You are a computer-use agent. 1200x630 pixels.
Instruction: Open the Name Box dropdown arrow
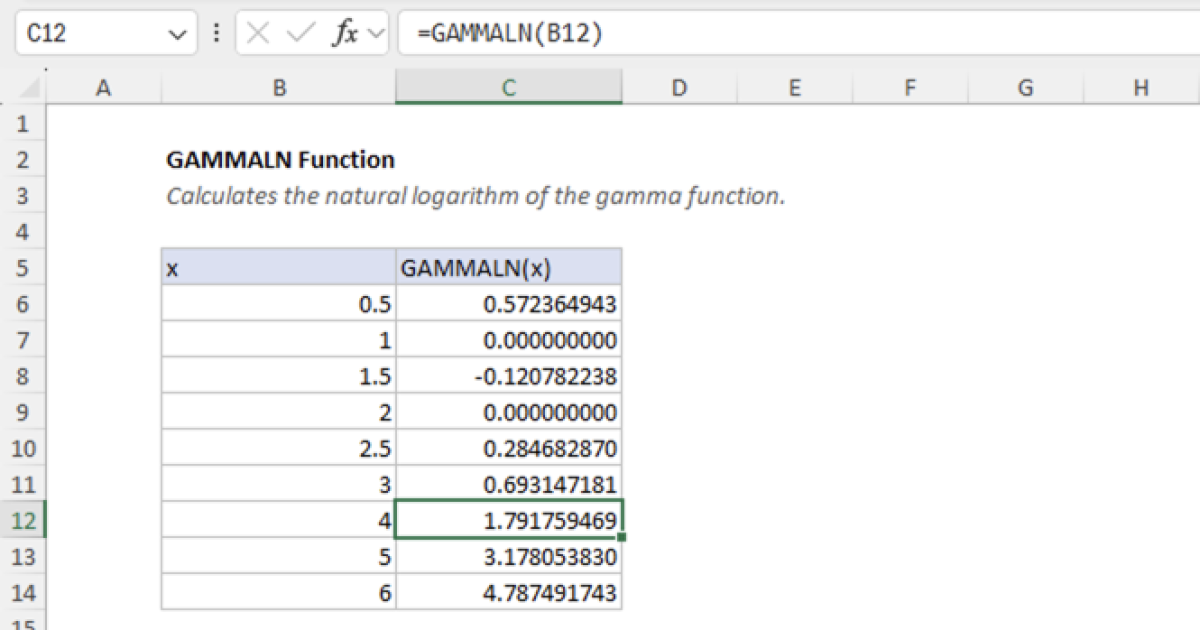[178, 33]
